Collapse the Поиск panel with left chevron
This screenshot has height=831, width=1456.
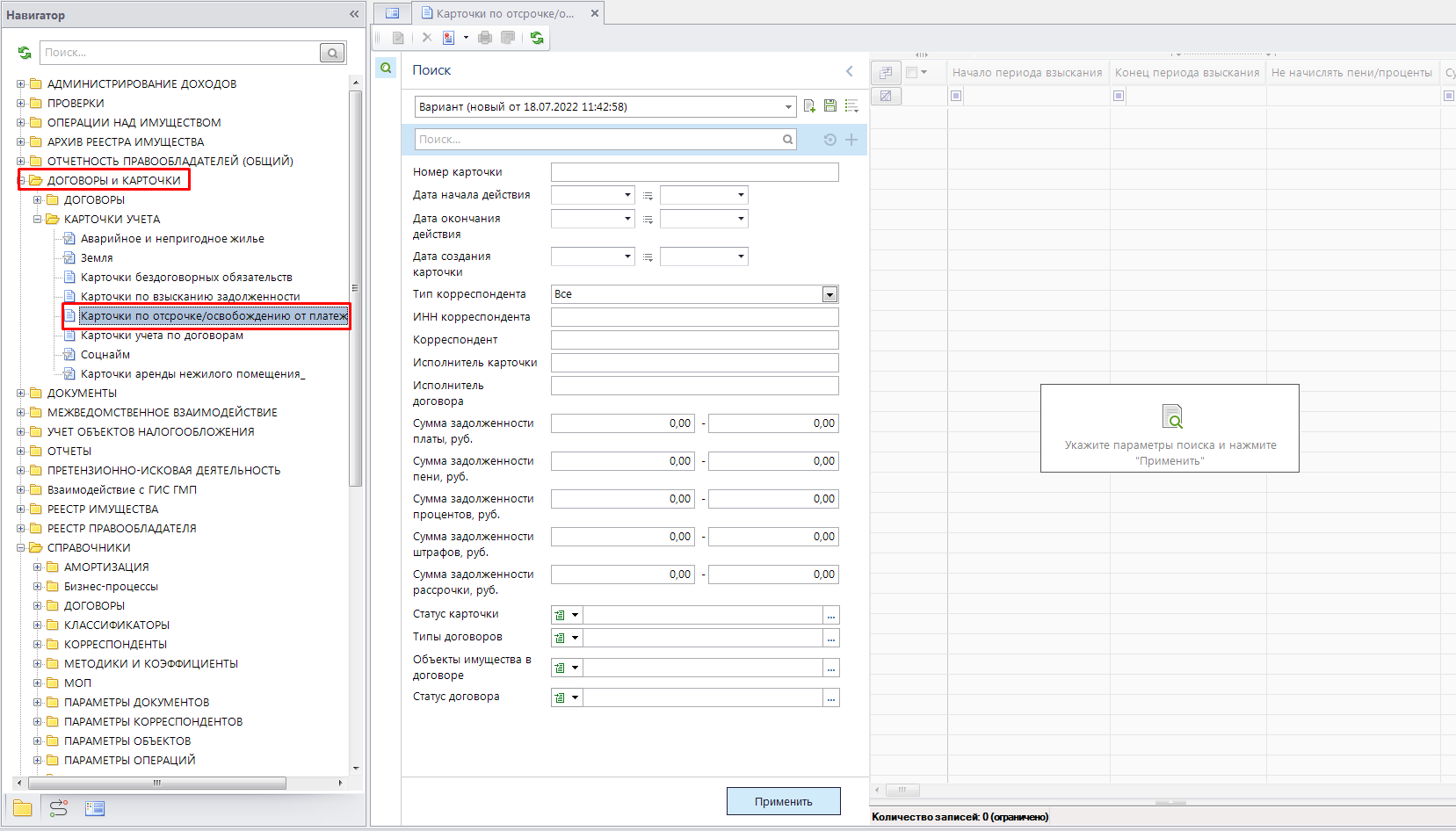pos(849,71)
